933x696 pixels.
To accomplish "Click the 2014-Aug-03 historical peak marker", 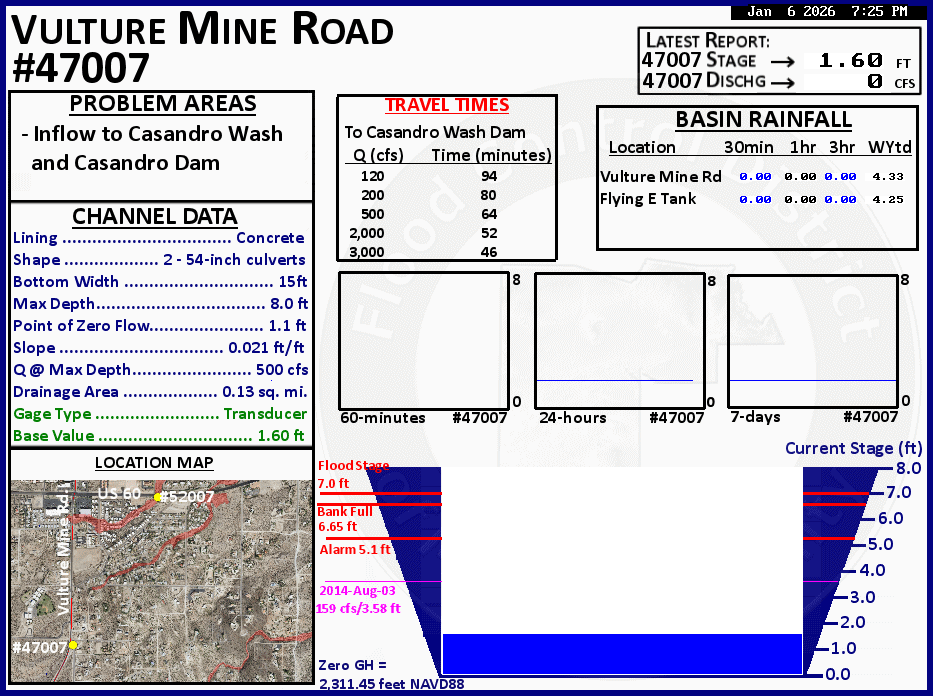I will click(x=357, y=599).
